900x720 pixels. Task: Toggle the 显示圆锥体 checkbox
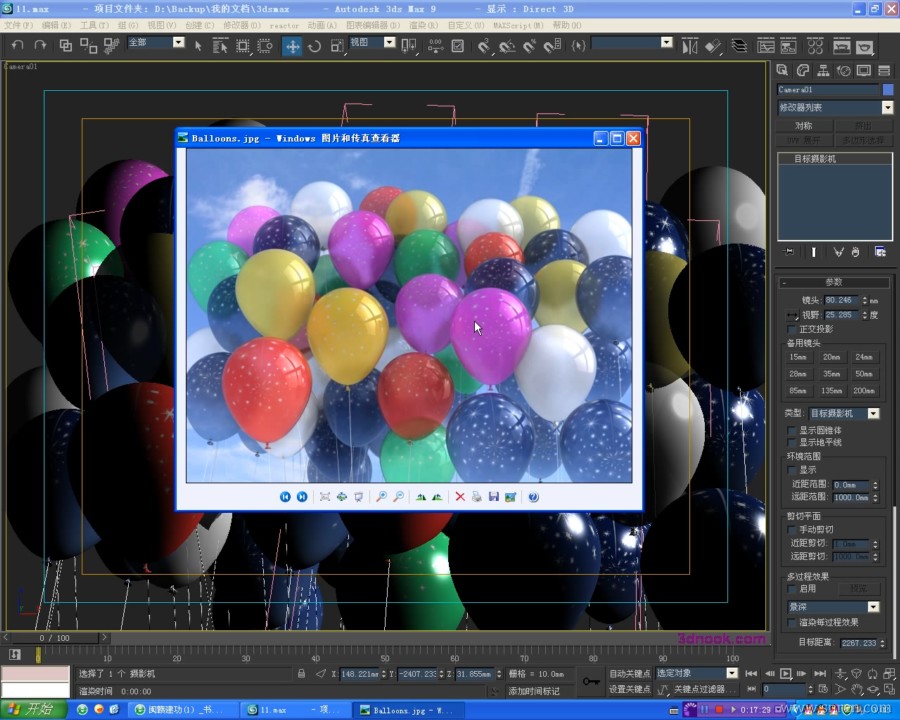click(793, 430)
